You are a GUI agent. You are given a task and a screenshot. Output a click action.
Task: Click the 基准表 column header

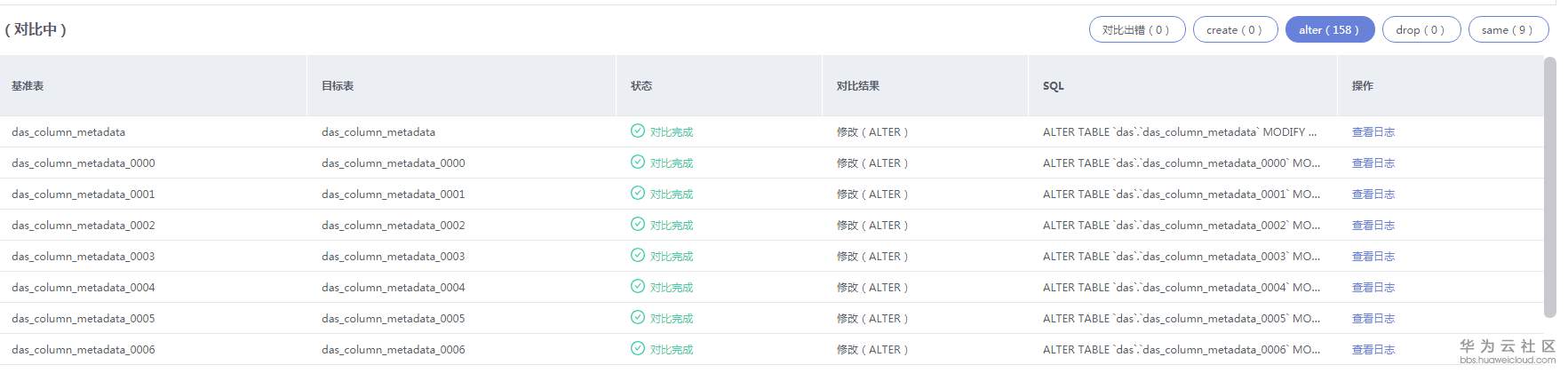pyautogui.click(x=28, y=86)
